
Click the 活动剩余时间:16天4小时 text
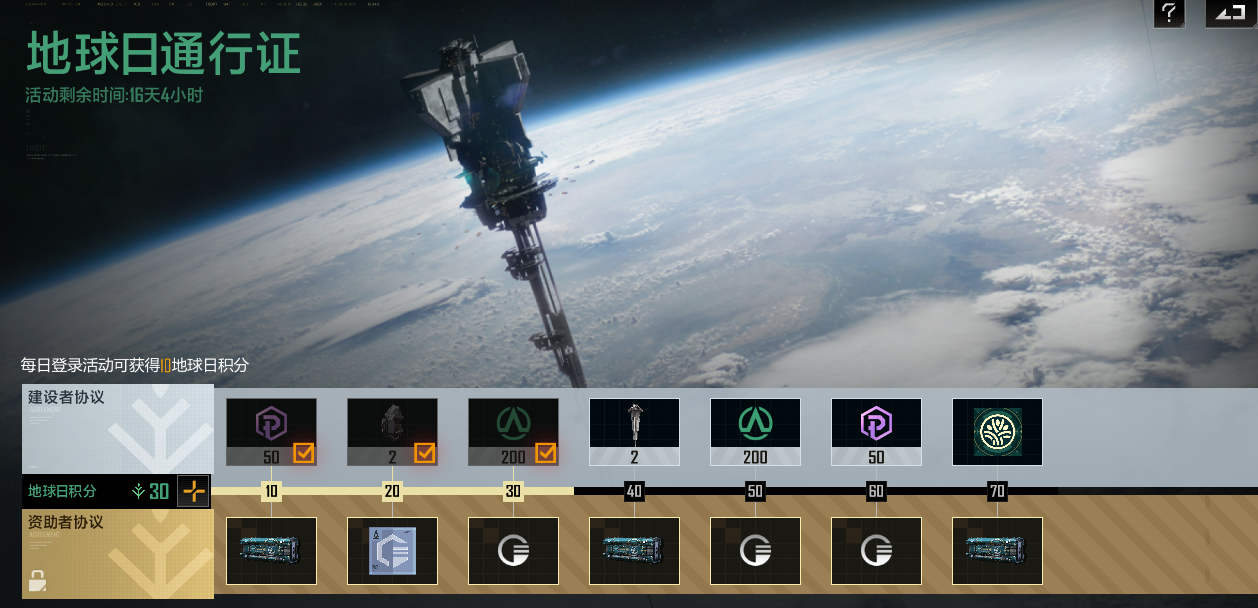(x=115, y=96)
